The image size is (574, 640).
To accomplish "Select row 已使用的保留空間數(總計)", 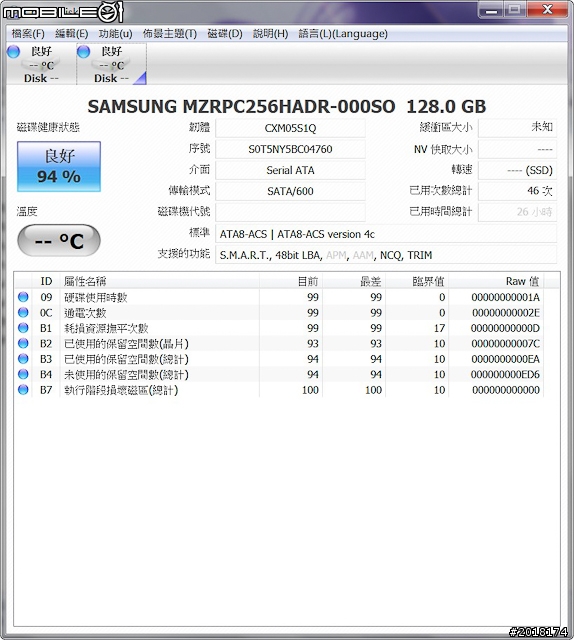I will click(x=279, y=359).
